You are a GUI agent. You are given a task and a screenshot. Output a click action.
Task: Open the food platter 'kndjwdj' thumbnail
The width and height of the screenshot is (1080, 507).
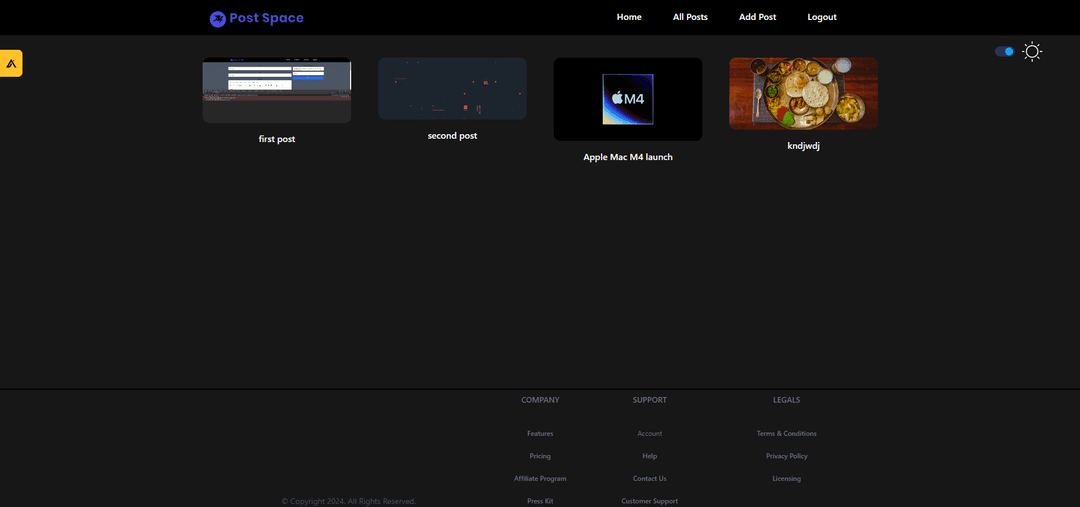pos(804,94)
